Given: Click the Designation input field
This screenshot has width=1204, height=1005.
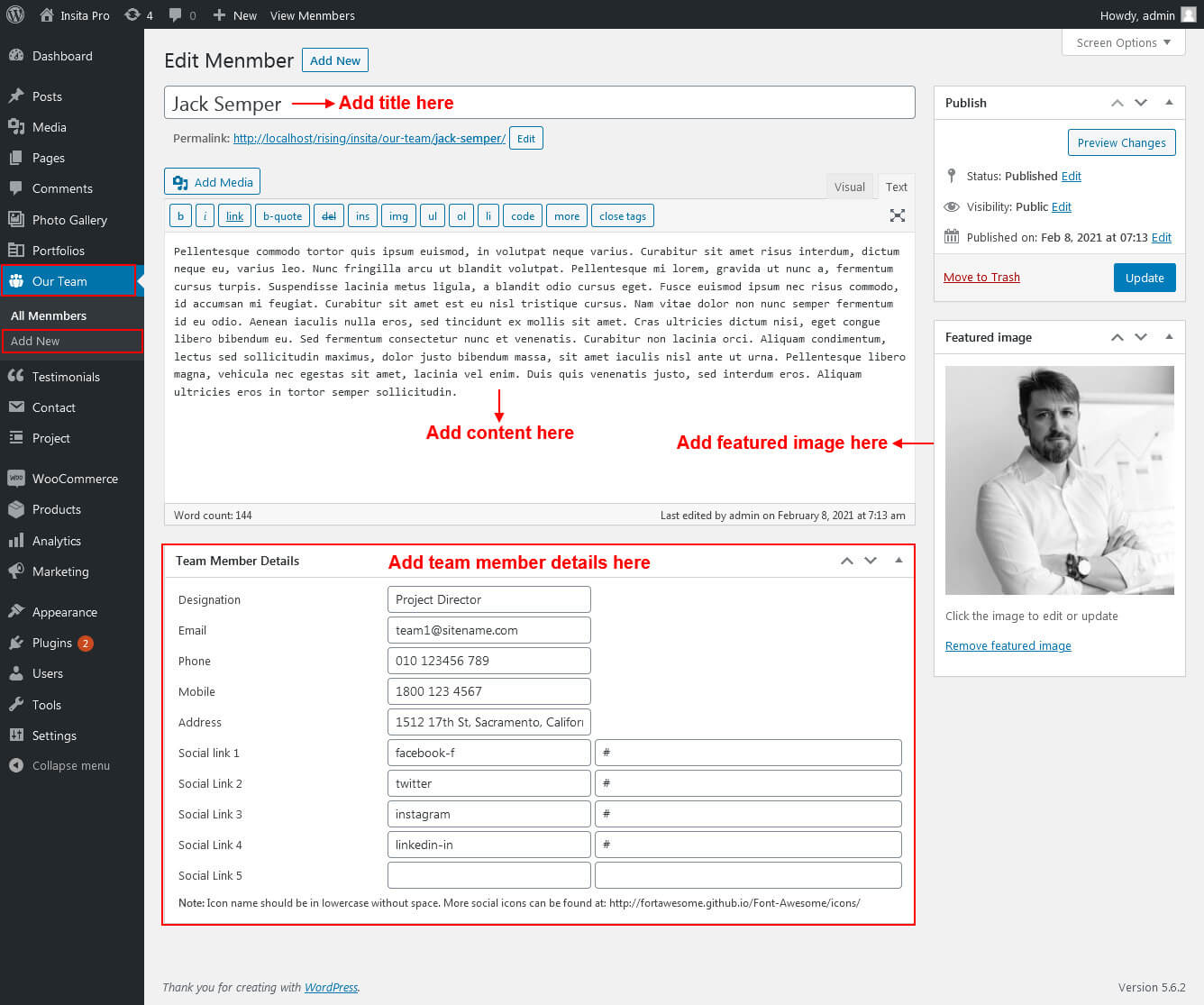Looking at the screenshot, I should click(488, 599).
